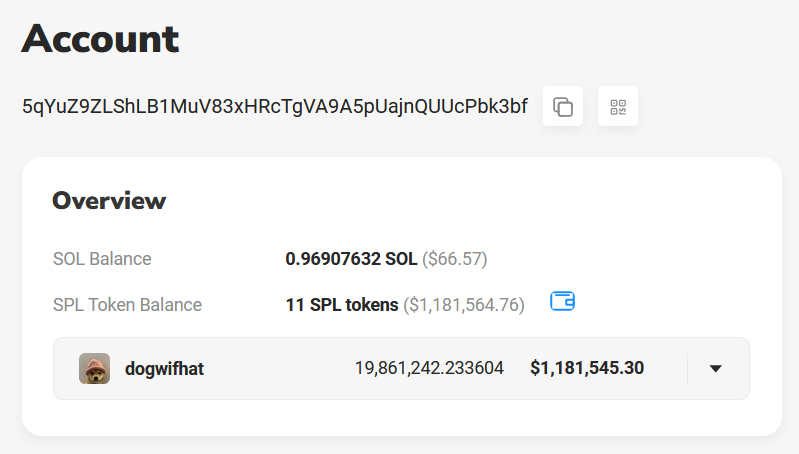
Task: Click the 0.96907632 SOL balance value
Action: (351, 259)
